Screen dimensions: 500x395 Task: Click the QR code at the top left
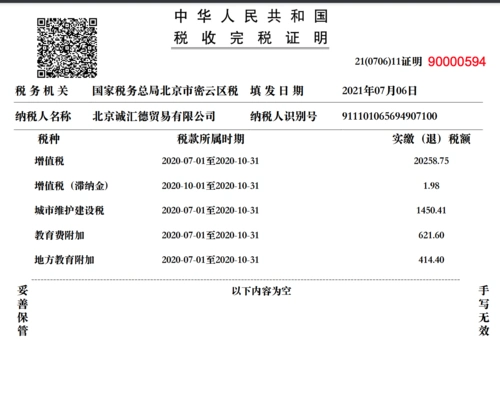pos(67,48)
